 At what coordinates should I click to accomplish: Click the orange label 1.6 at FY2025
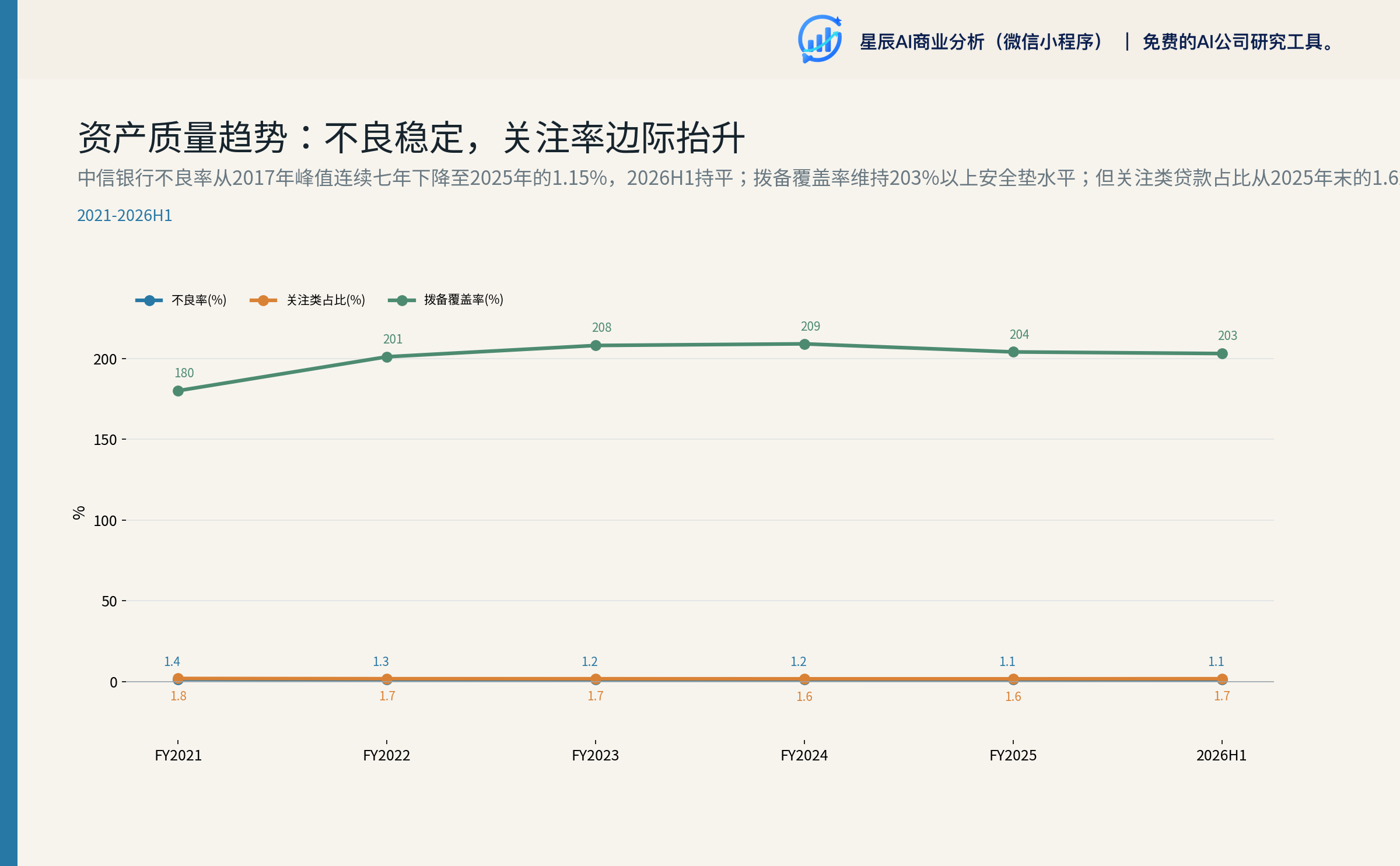1013,697
